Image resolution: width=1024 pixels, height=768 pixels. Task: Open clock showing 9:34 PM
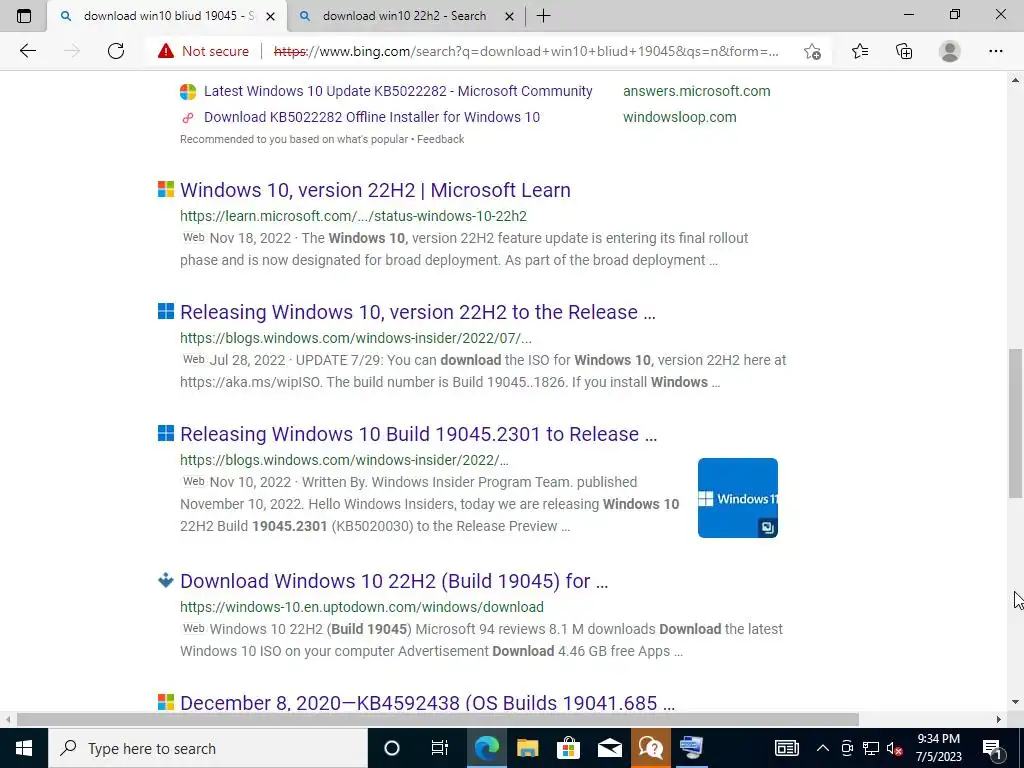click(x=938, y=748)
